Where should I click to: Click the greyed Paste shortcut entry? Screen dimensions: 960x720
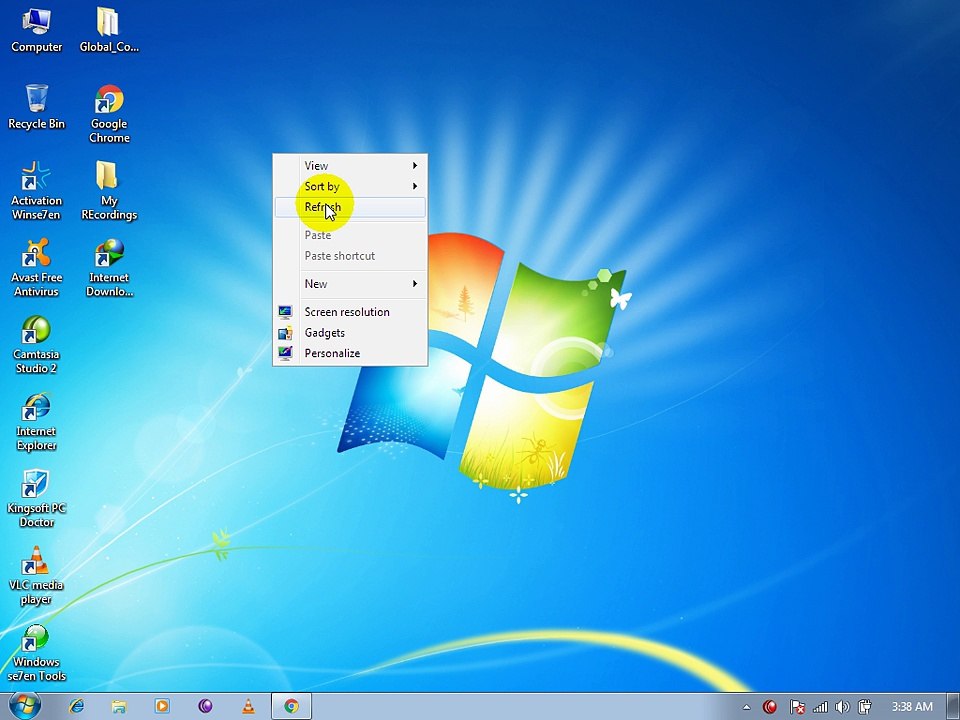350,256
